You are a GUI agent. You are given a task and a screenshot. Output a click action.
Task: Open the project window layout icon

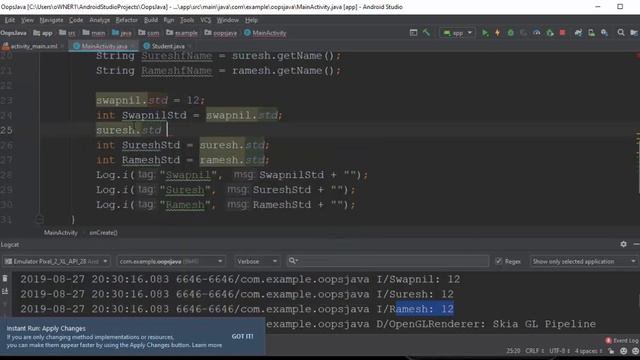point(413,33)
